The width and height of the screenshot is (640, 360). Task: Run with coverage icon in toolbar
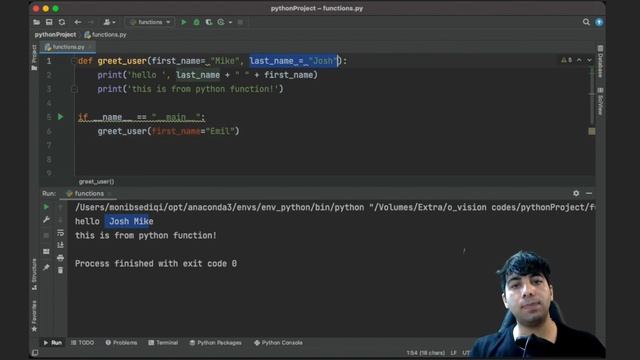coord(209,22)
